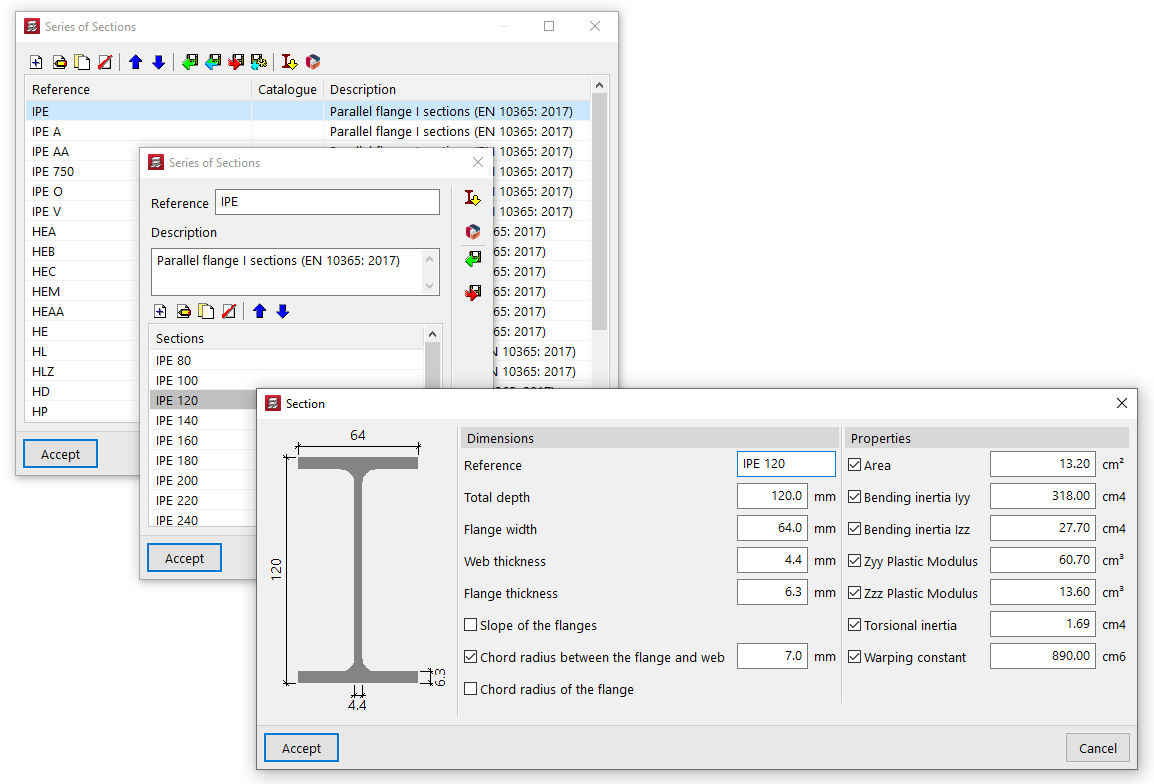Click the Sections list scroll-up arrow

pos(432,336)
